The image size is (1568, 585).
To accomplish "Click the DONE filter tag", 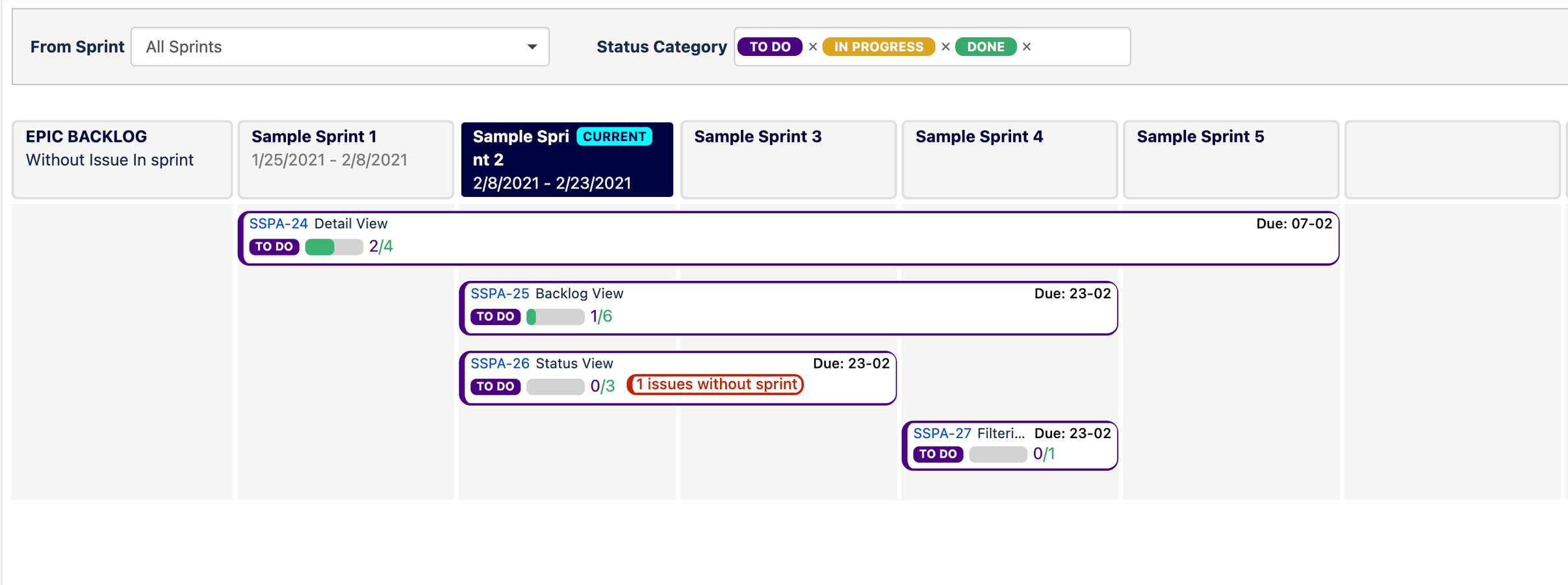I will [986, 47].
